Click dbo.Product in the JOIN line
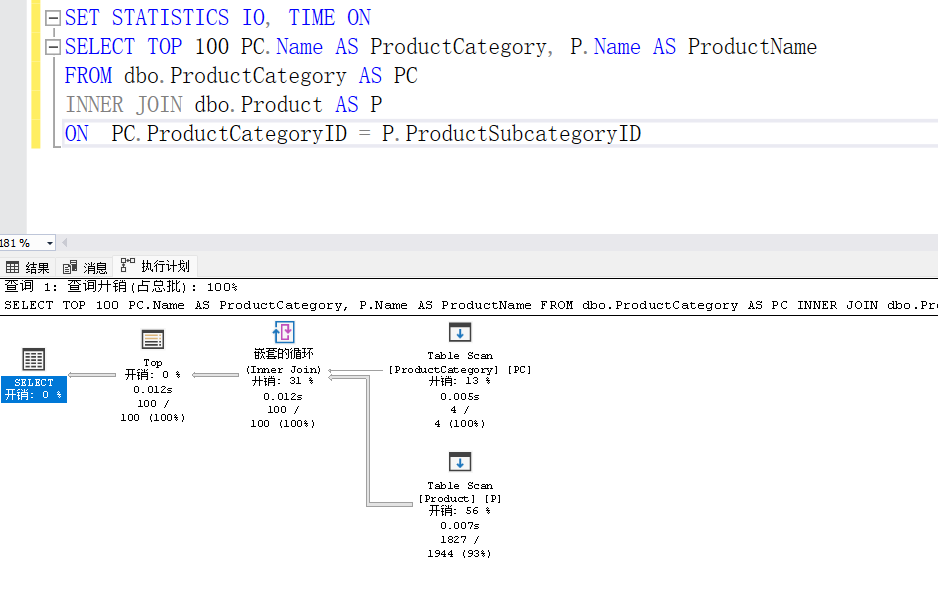 click(x=258, y=105)
